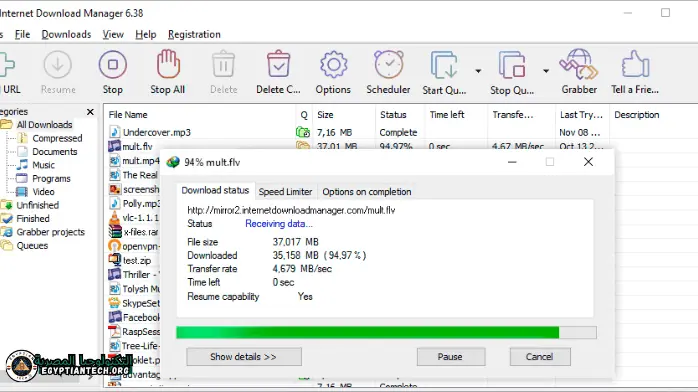
Task: Expand the Start Queue dropdown arrow
Action: (x=478, y=71)
